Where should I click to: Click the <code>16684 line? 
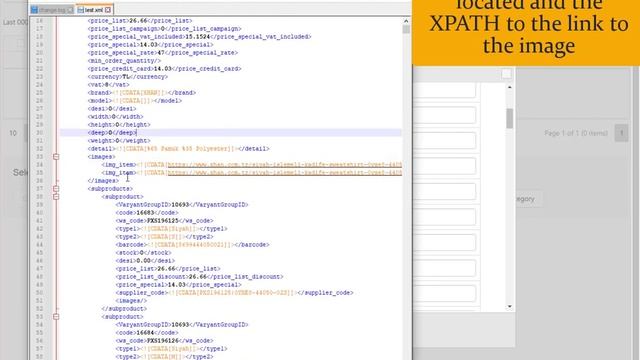(x=147, y=333)
